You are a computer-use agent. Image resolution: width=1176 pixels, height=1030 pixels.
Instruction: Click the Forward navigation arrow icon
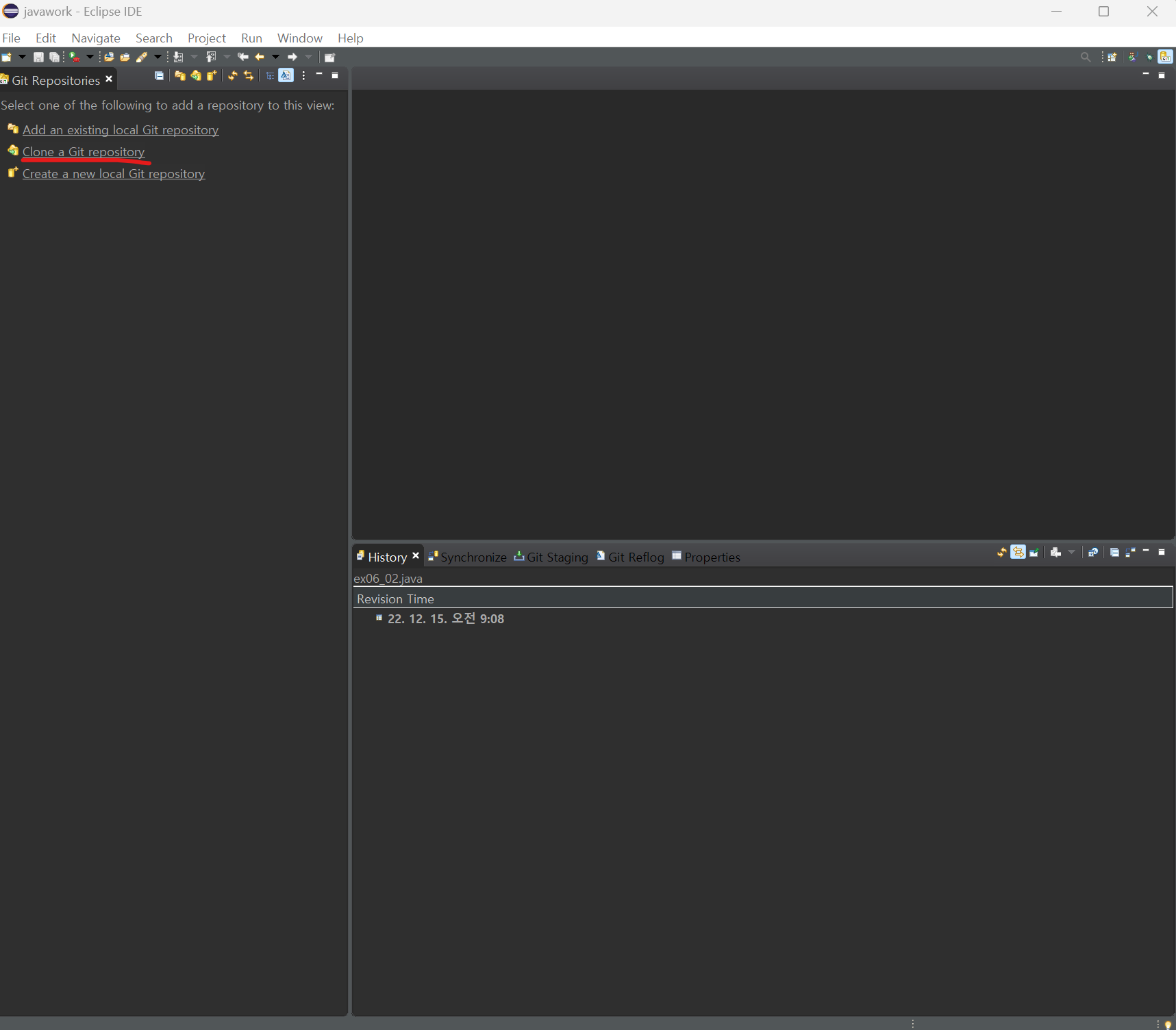click(x=292, y=57)
